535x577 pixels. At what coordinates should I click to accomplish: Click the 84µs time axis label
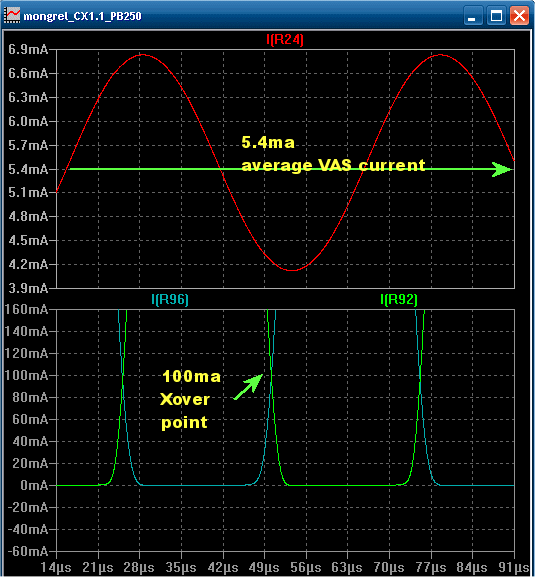pos(472,567)
